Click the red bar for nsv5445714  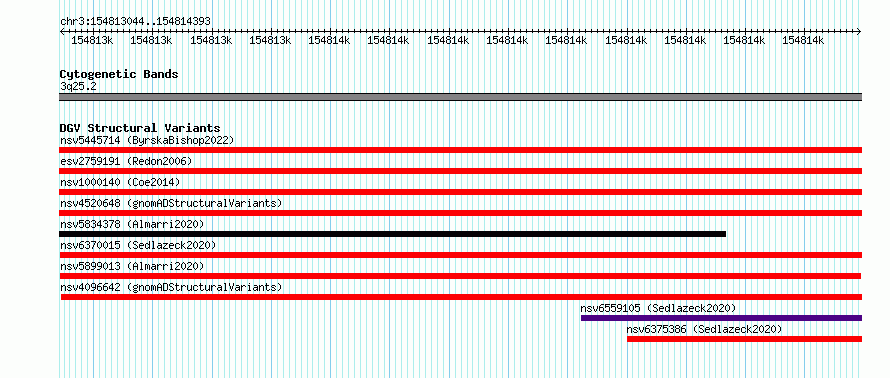coord(460,150)
